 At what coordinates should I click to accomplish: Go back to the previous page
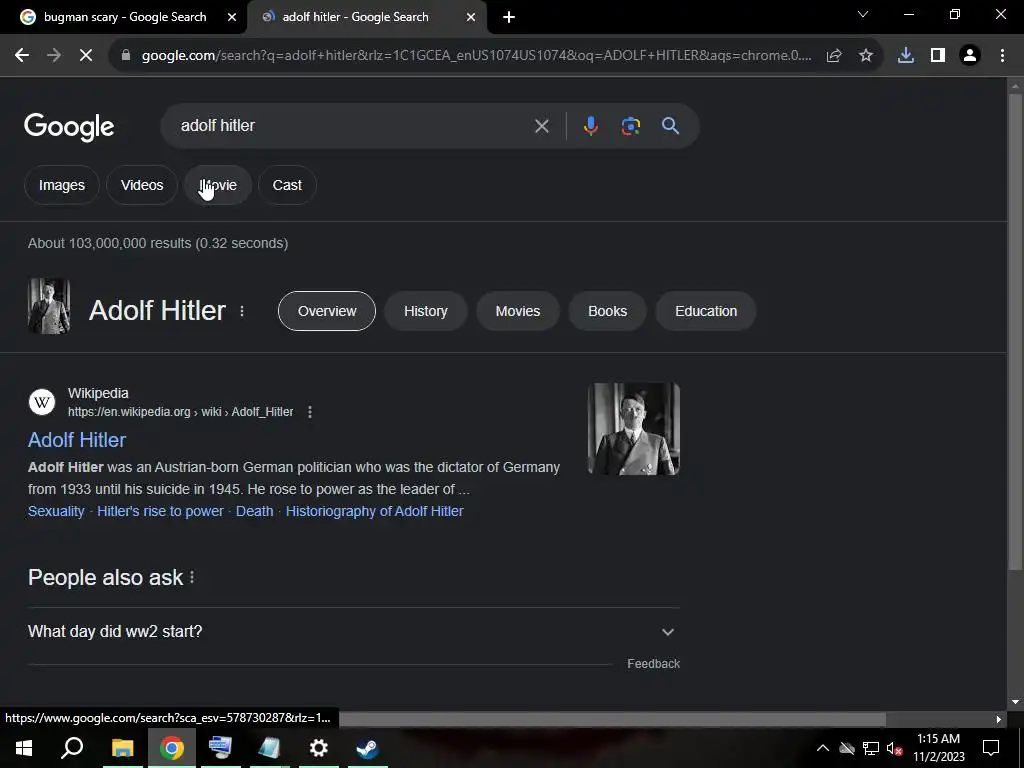pyautogui.click(x=22, y=56)
